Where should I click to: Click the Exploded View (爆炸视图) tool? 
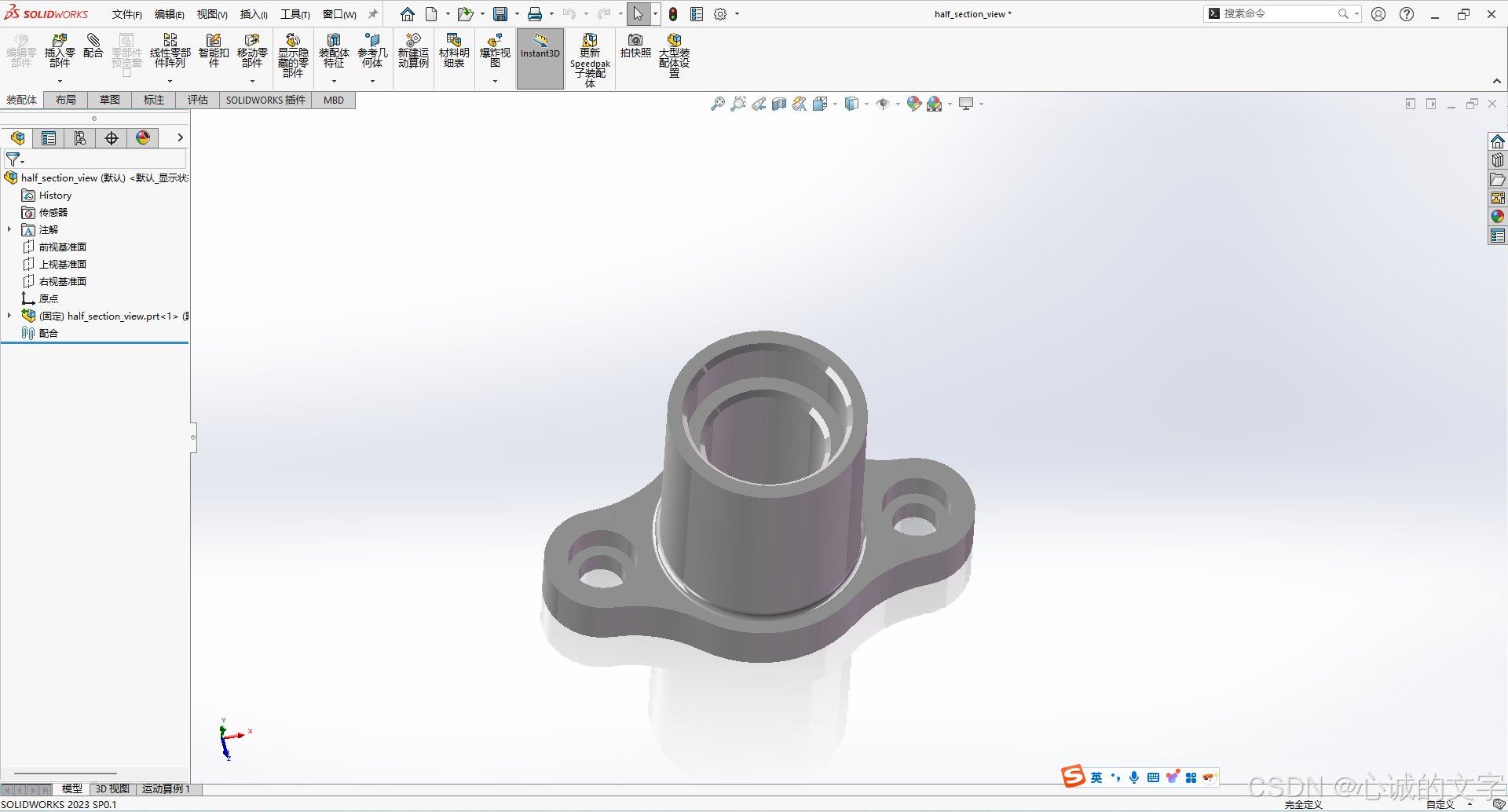click(495, 50)
